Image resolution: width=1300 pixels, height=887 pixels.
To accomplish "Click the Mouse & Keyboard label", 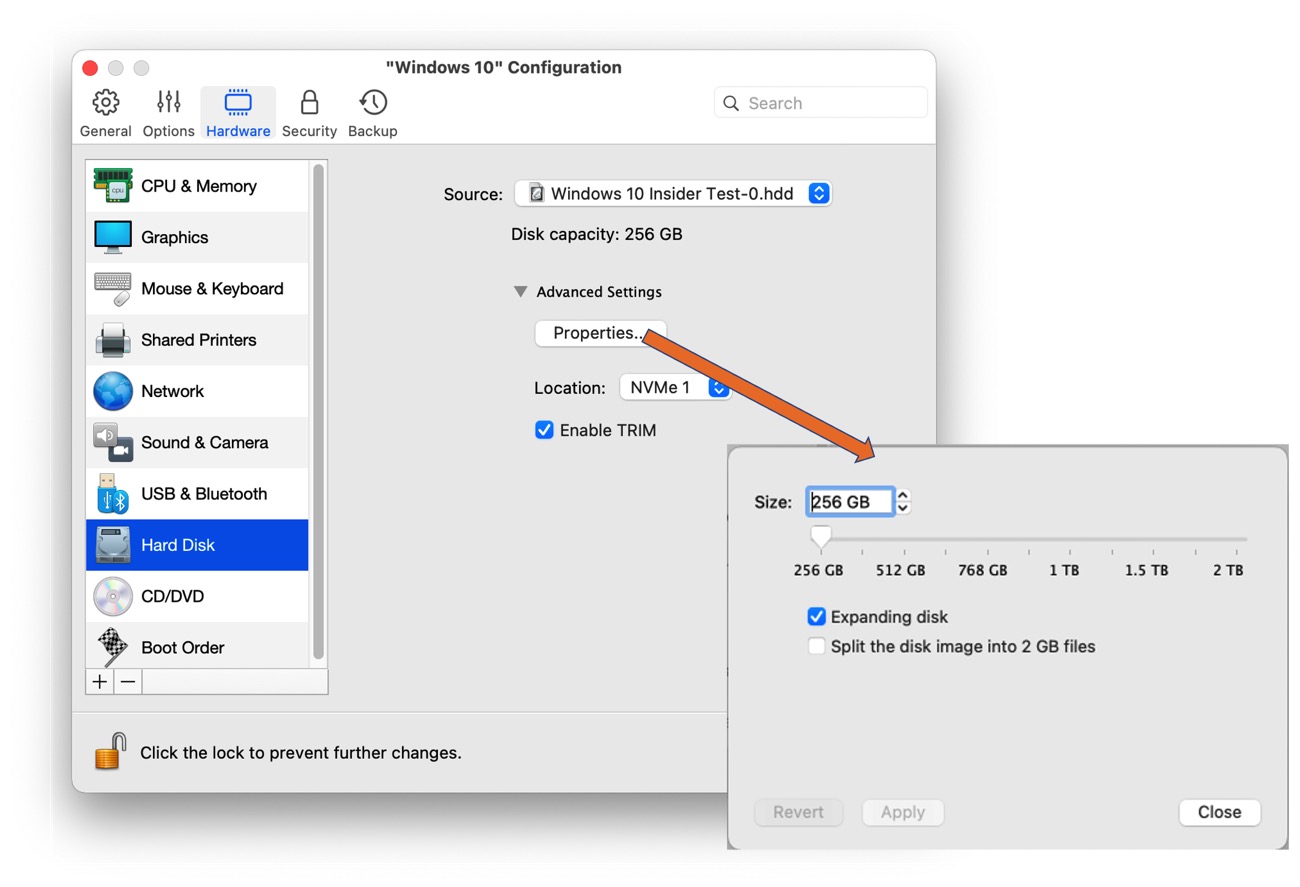I will coord(212,288).
